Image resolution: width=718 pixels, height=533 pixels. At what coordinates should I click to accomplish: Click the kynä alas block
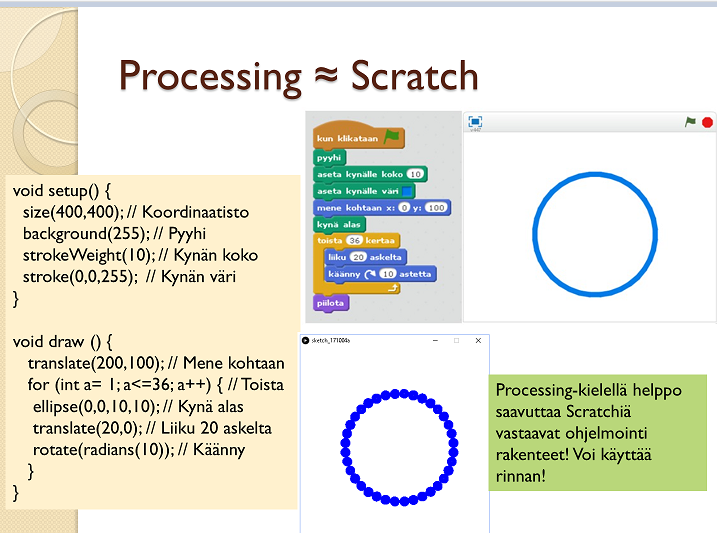point(334,225)
